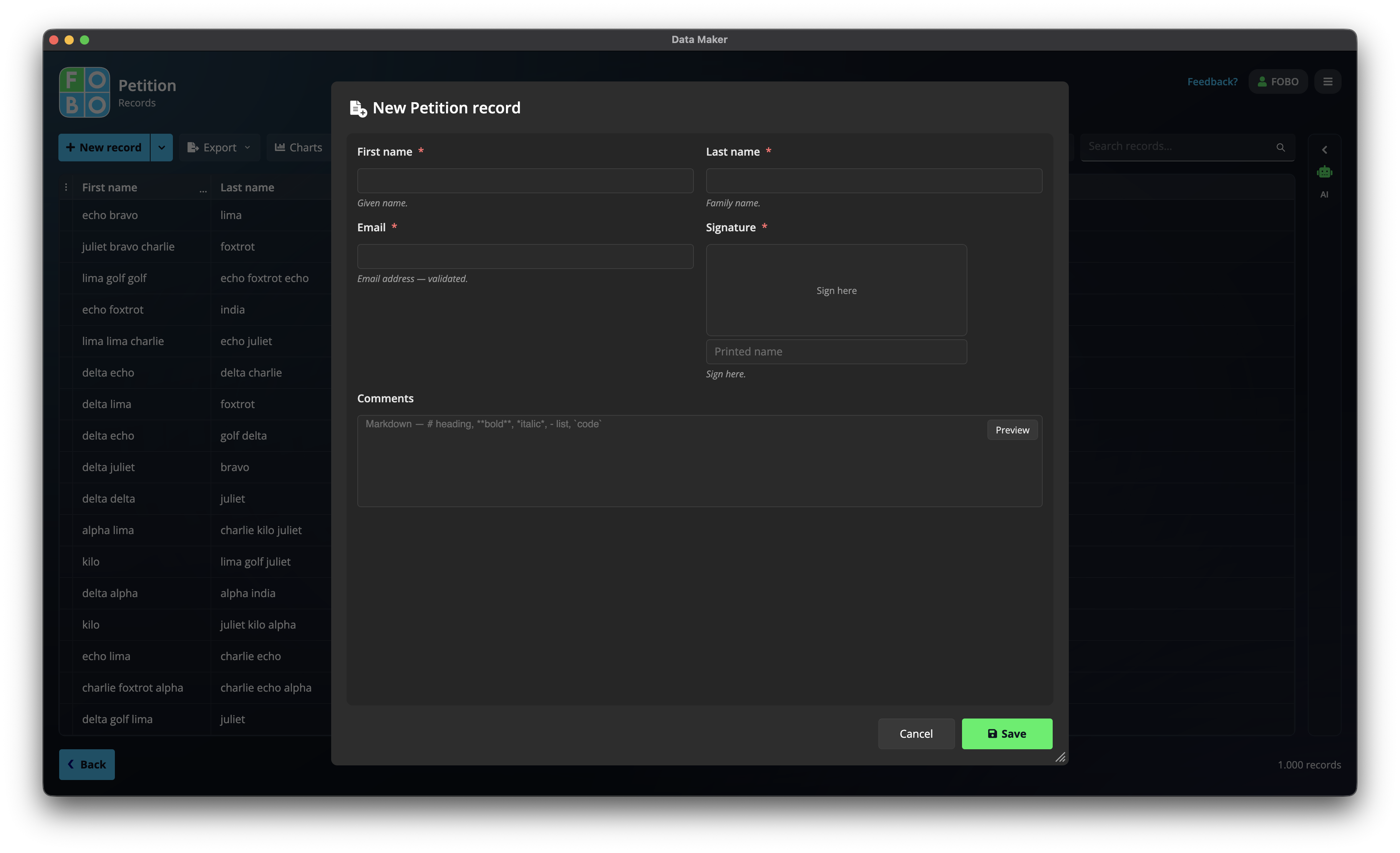Focus the Email input field
Image resolution: width=1400 pixels, height=853 pixels.
525,256
